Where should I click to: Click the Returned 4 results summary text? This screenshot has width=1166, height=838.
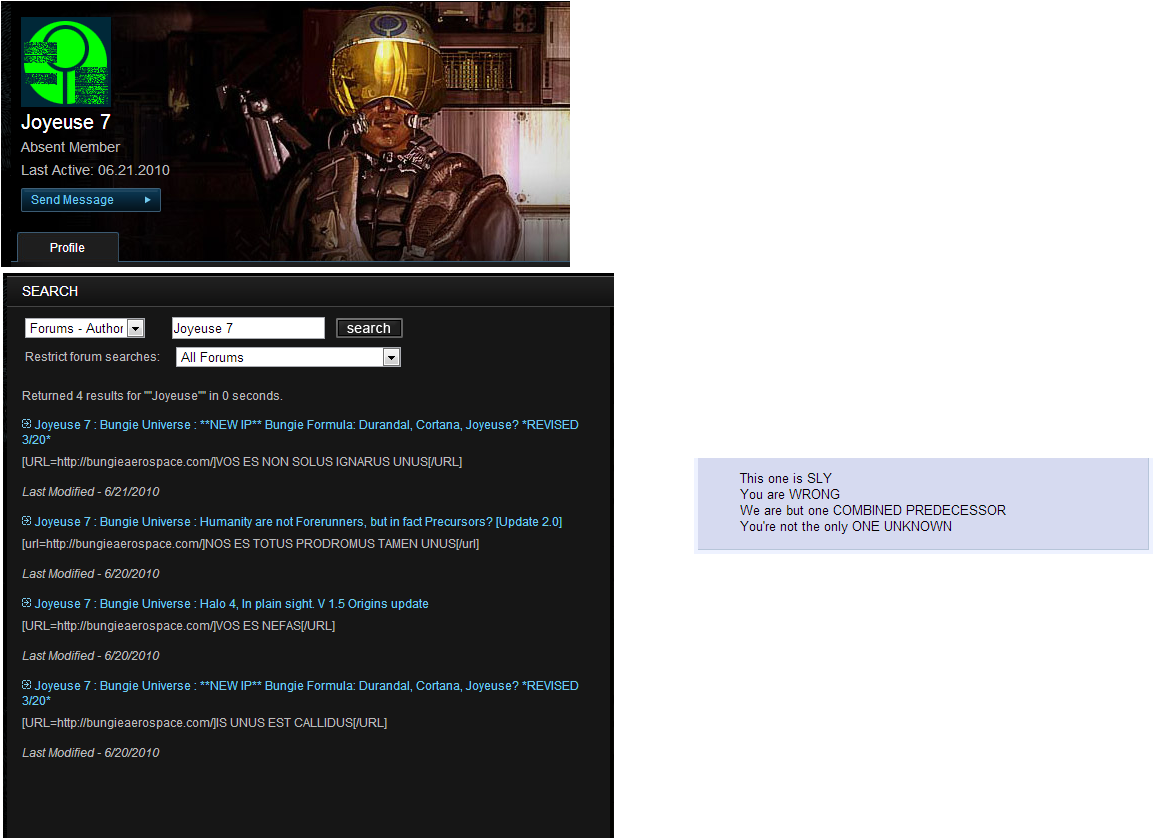[152, 396]
